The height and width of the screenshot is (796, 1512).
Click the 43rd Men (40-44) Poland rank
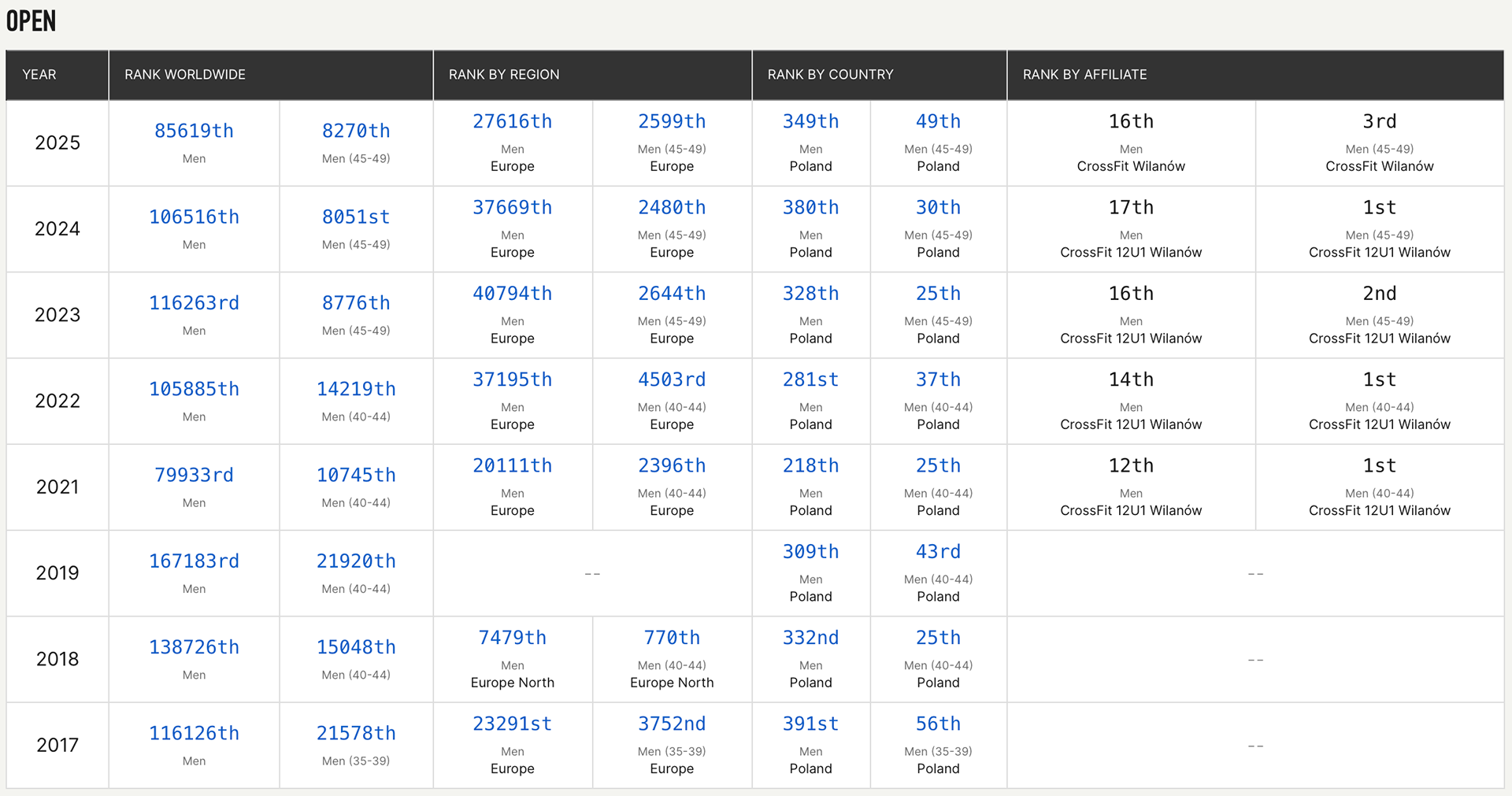(x=938, y=552)
